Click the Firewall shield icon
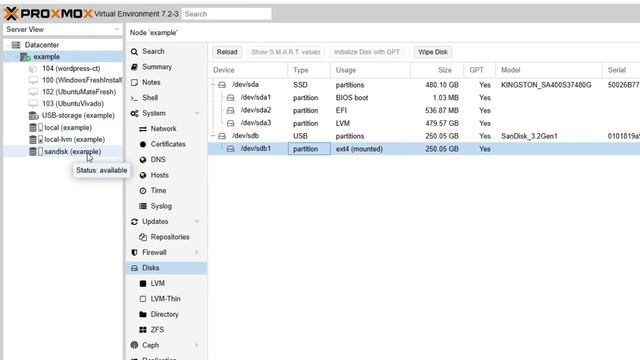Viewport: 640px width, 360px height. (x=134, y=253)
